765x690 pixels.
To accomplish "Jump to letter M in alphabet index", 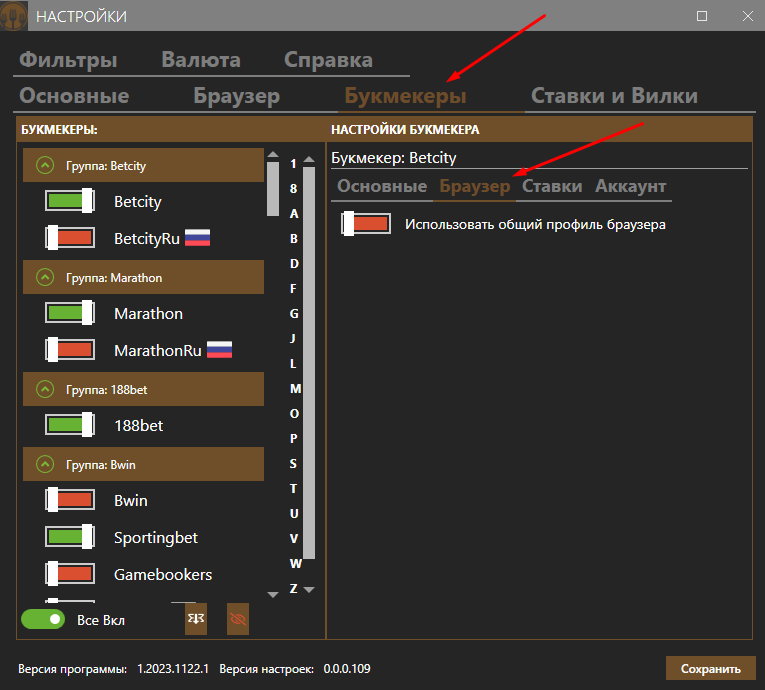I will (294, 388).
